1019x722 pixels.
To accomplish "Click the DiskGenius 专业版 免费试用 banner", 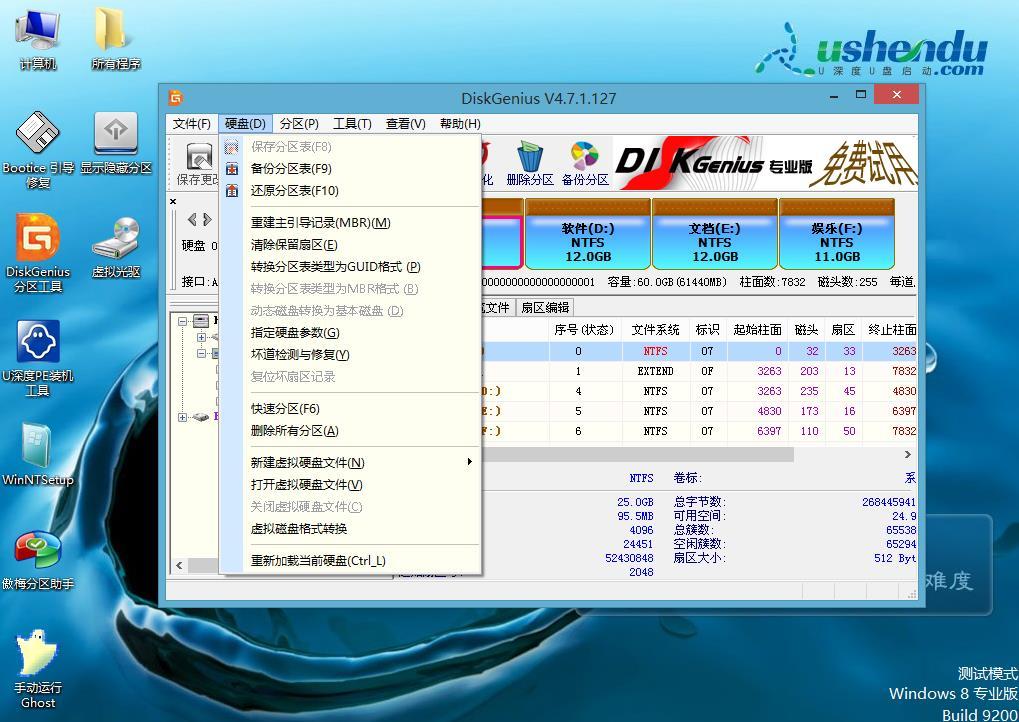I will [766, 163].
